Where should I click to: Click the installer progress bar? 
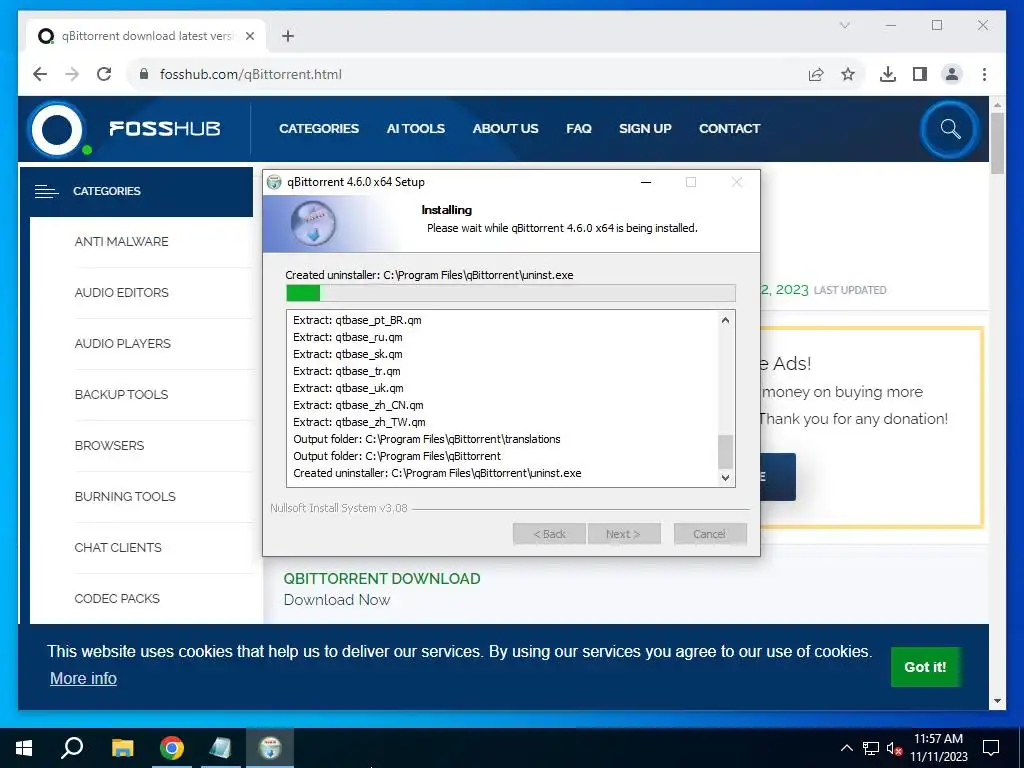pyautogui.click(x=511, y=293)
